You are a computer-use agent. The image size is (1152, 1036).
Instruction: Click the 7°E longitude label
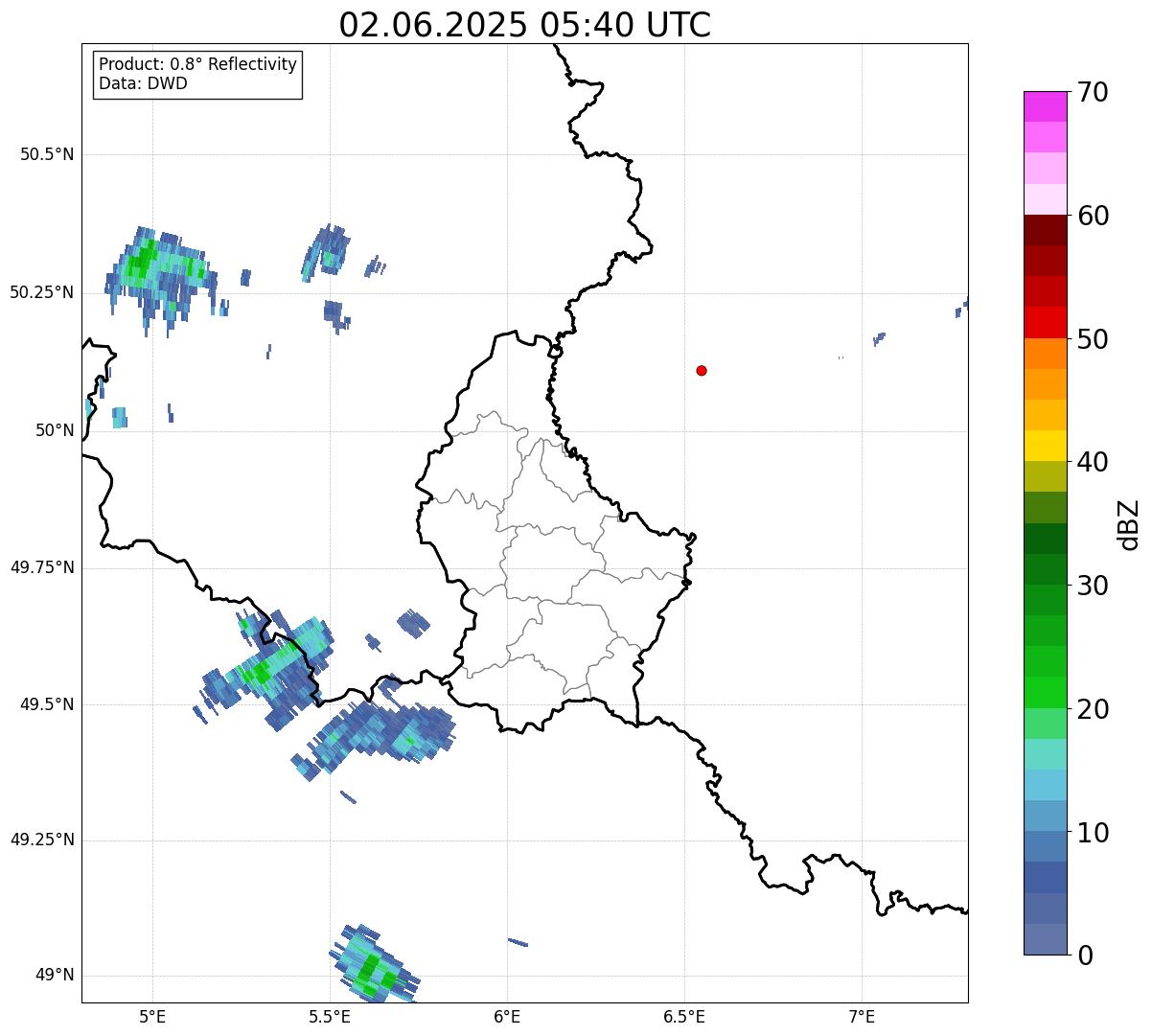click(862, 1016)
